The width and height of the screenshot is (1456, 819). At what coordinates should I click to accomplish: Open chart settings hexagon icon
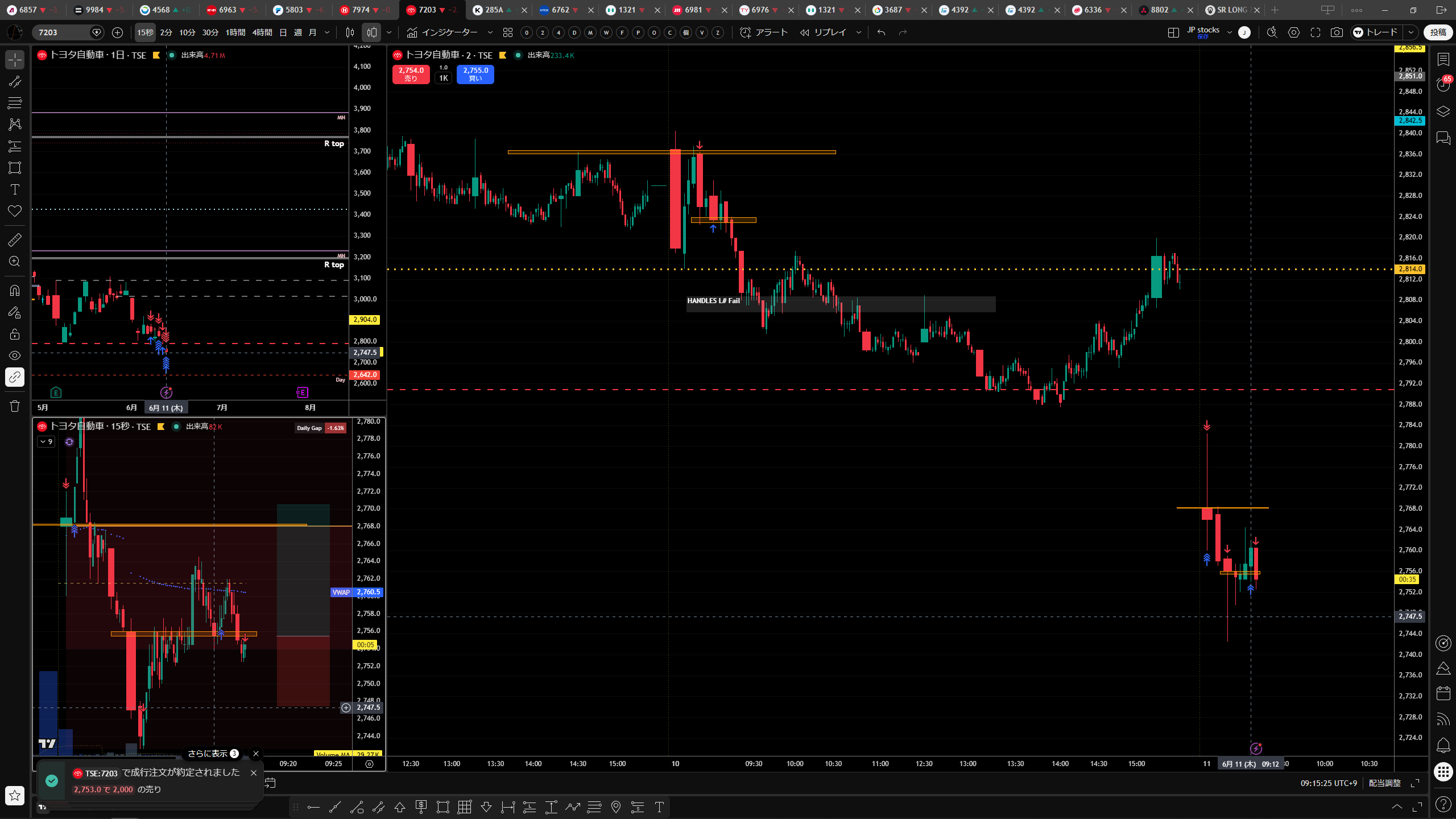coord(1294,32)
